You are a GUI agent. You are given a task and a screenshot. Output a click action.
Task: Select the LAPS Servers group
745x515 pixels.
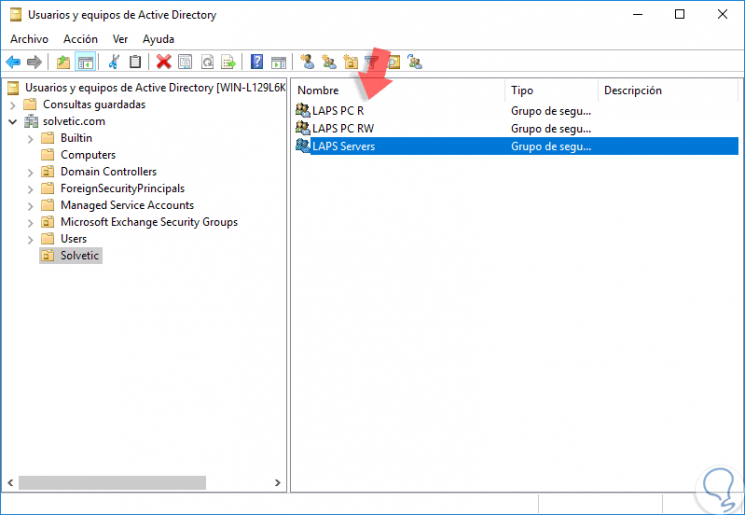[x=343, y=146]
